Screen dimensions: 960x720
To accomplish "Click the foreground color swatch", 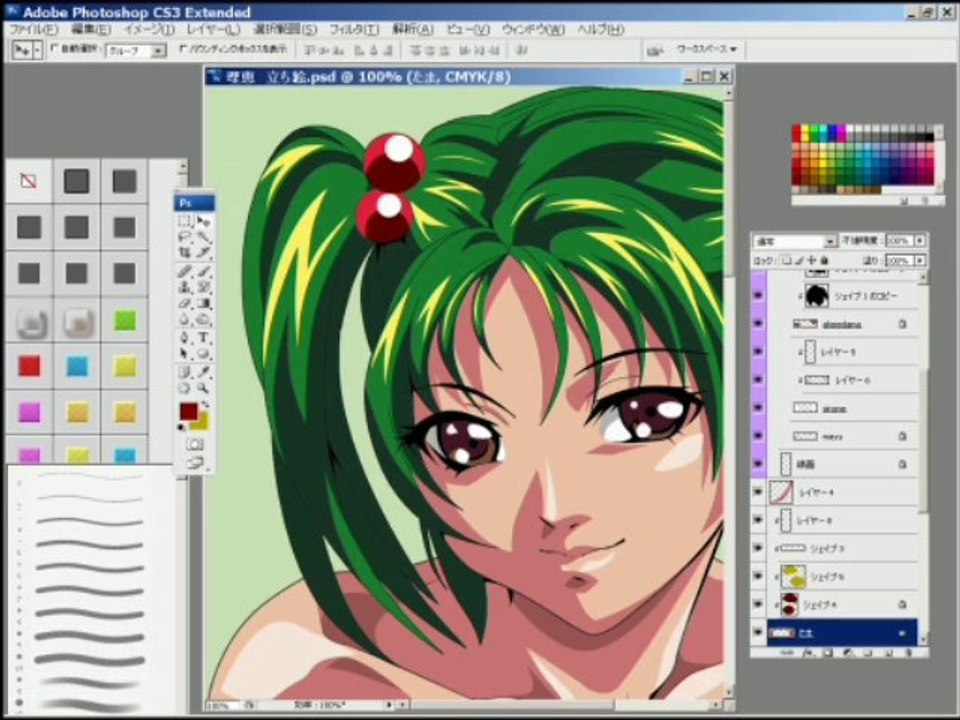I will [x=189, y=411].
